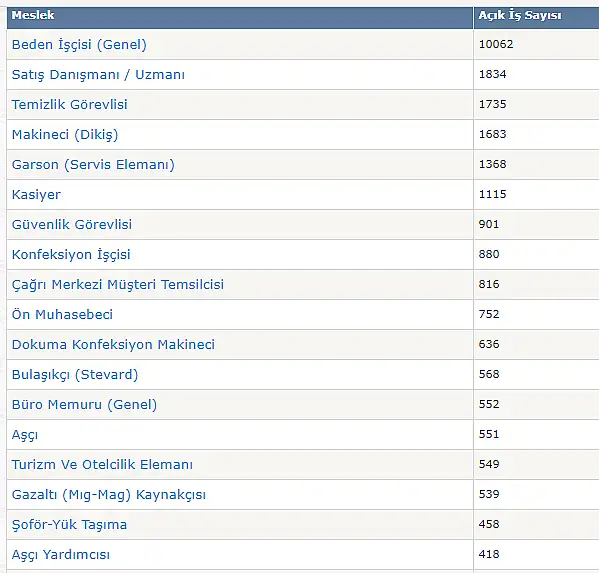Select the Aşçı occupation link

click(25, 435)
